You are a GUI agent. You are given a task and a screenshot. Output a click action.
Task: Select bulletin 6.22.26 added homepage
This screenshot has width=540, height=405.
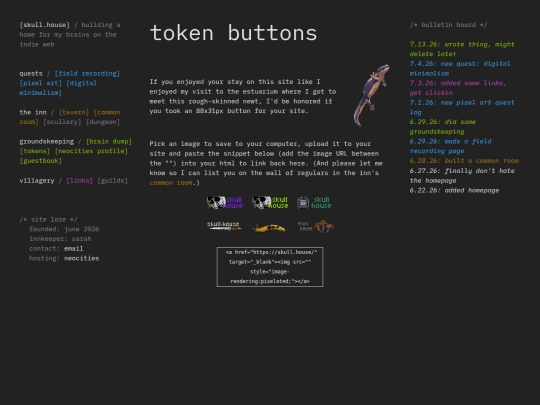click(x=454, y=190)
